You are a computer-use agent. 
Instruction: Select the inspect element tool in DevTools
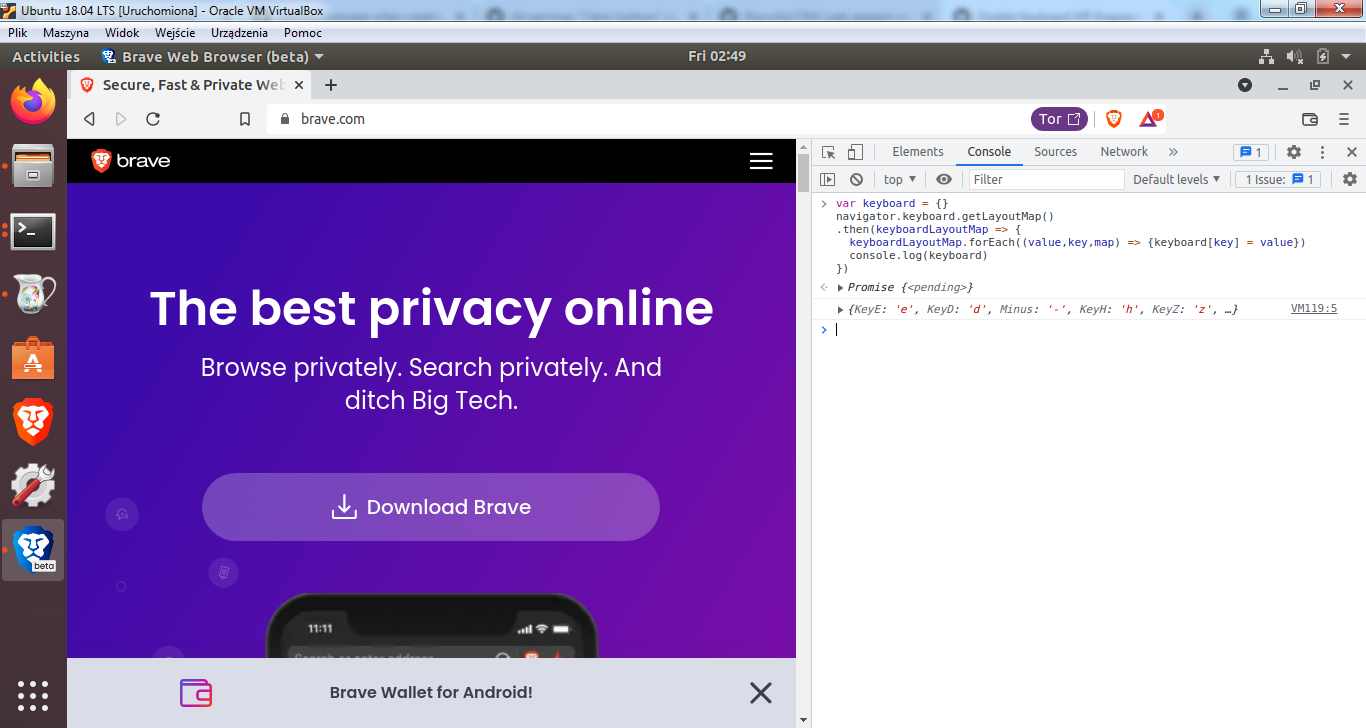pyautogui.click(x=827, y=151)
